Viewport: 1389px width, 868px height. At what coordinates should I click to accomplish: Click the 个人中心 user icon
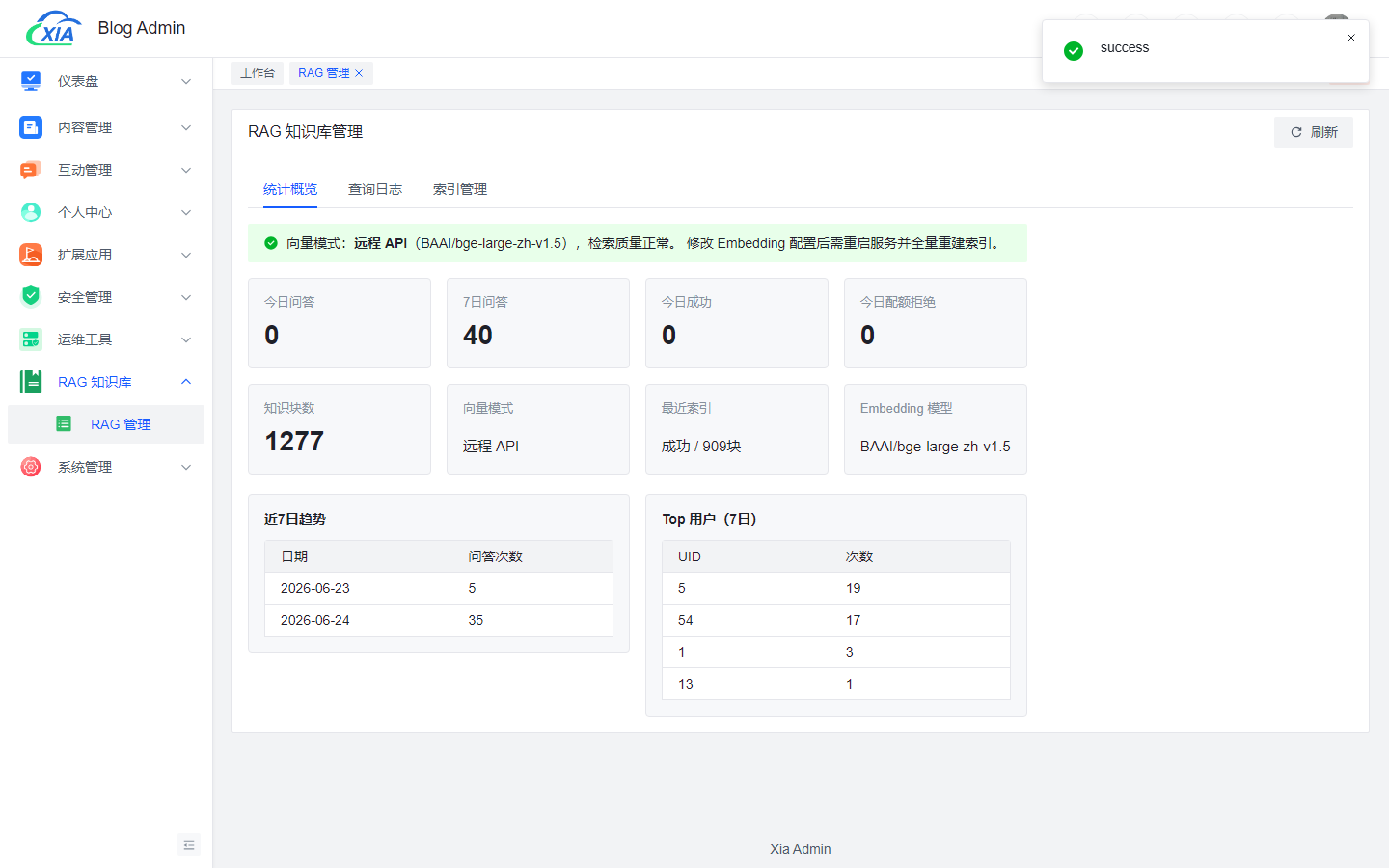(31, 212)
